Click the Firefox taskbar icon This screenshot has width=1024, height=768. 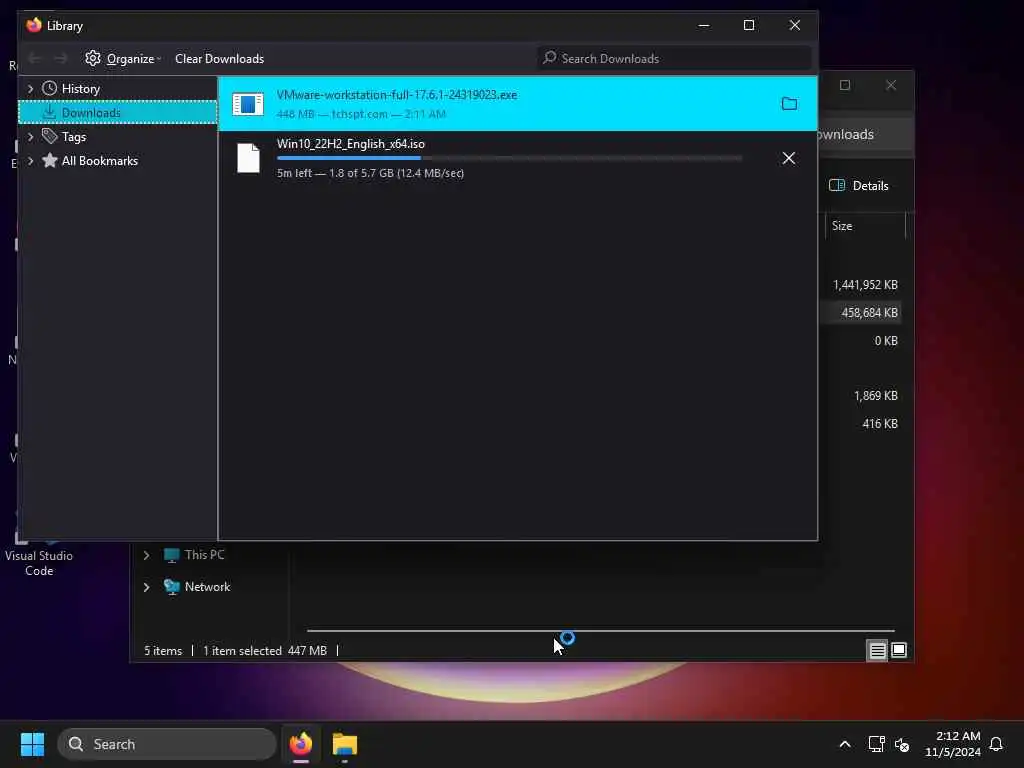pyautogui.click(x=301, y=744)
